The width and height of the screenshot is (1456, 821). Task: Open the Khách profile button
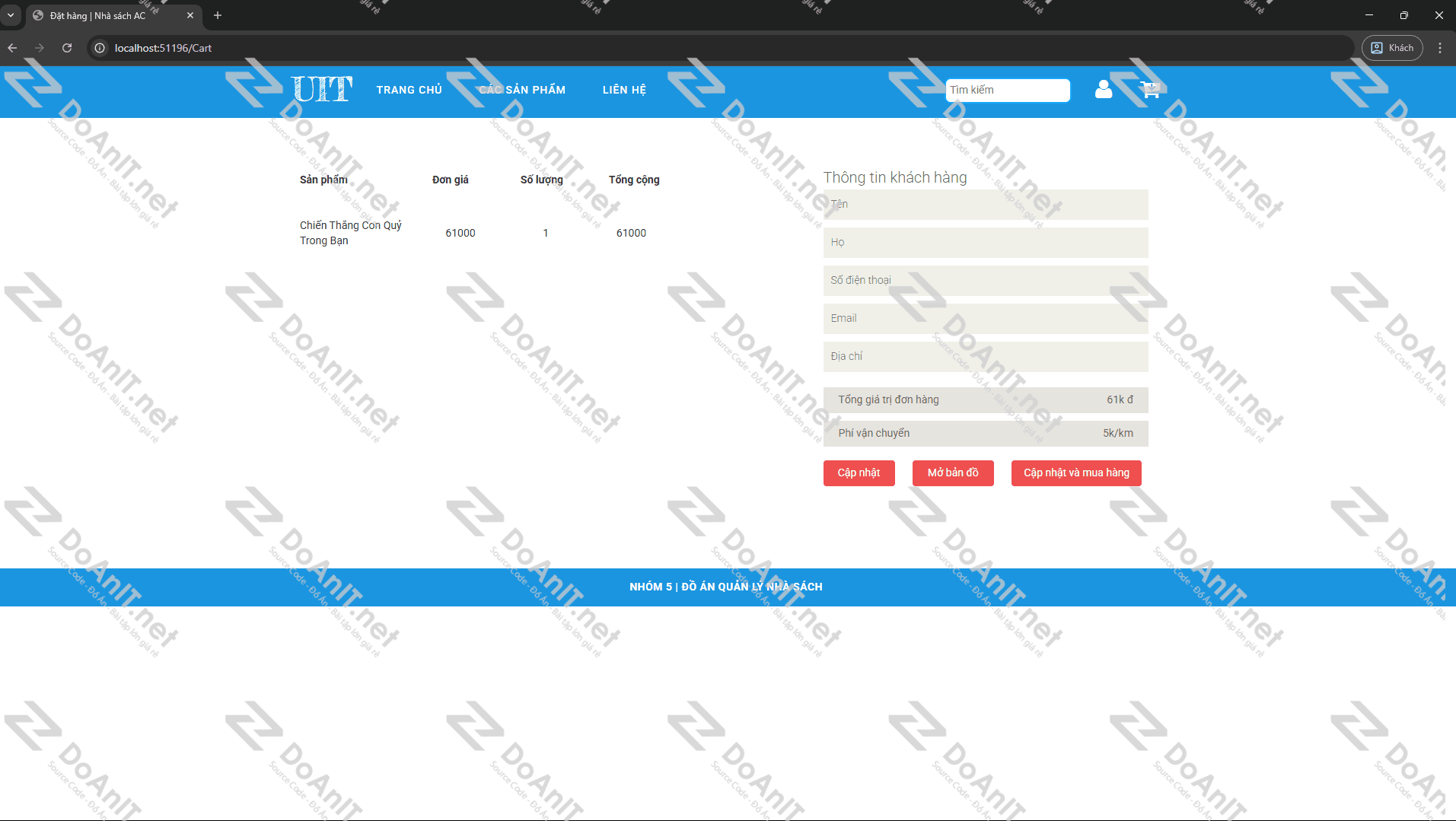[x=1392, y=48]
